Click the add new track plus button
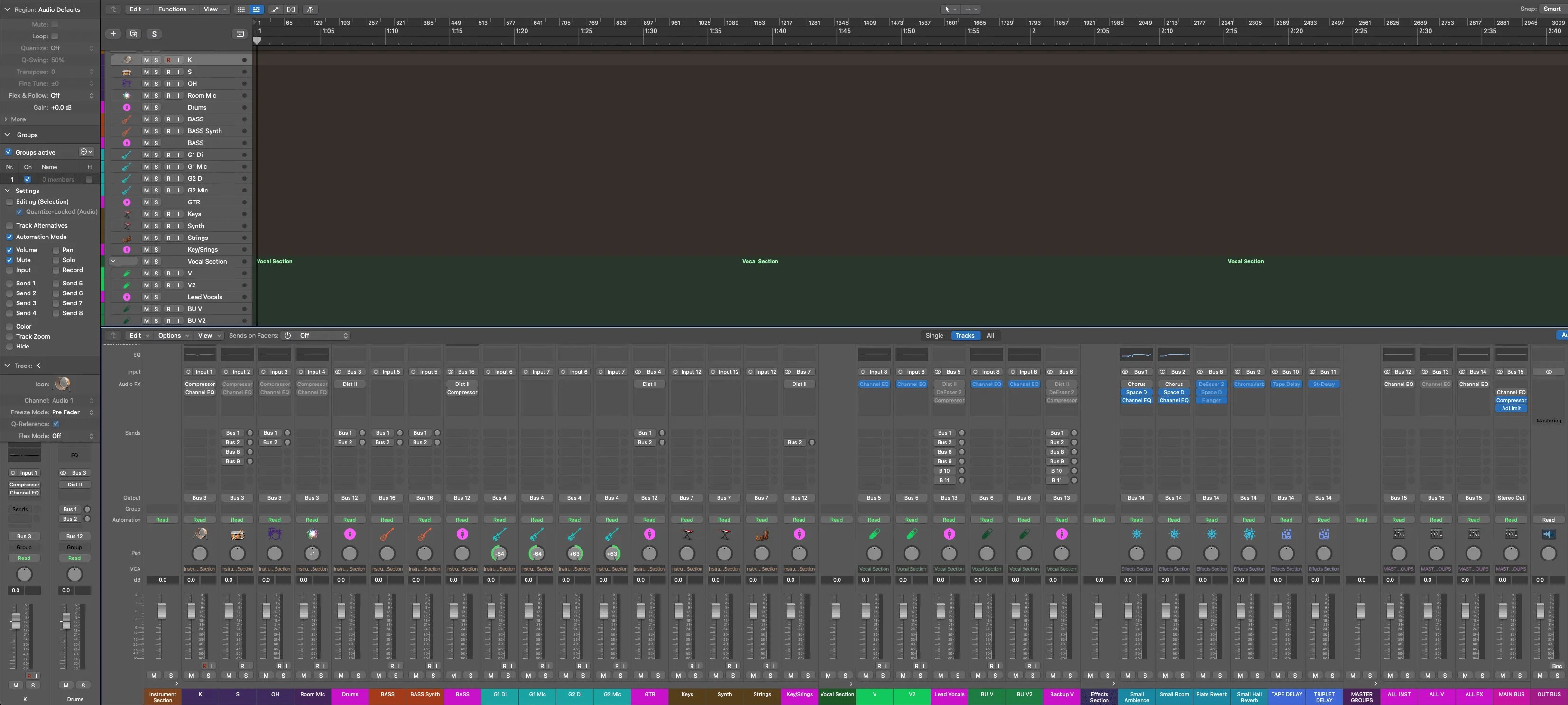The width and height of the screenshot is (1568, 705). click(113, 34)
